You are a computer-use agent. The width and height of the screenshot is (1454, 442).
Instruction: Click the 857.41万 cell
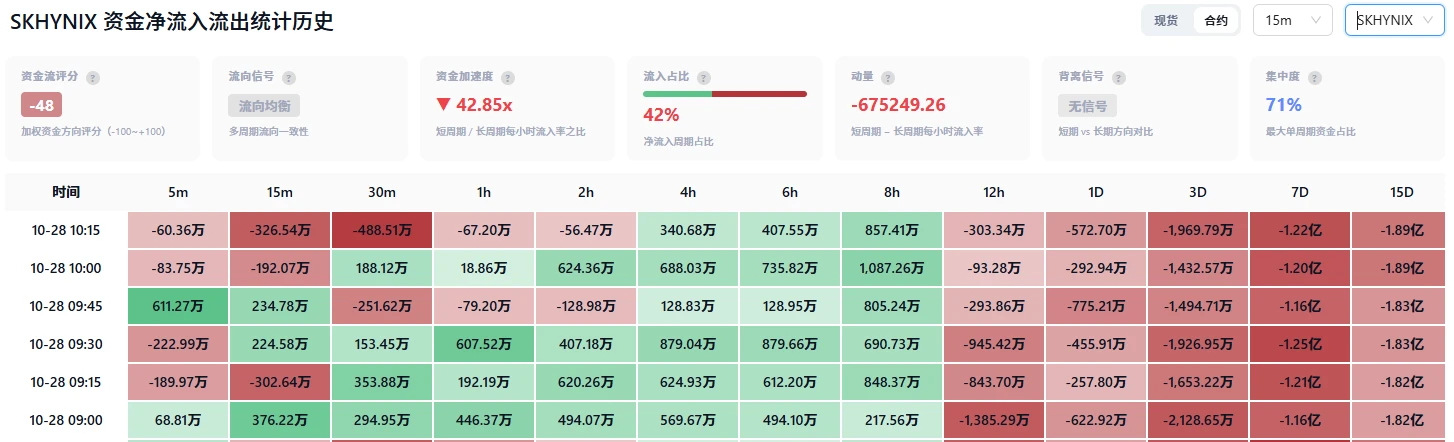pos(892,230)
